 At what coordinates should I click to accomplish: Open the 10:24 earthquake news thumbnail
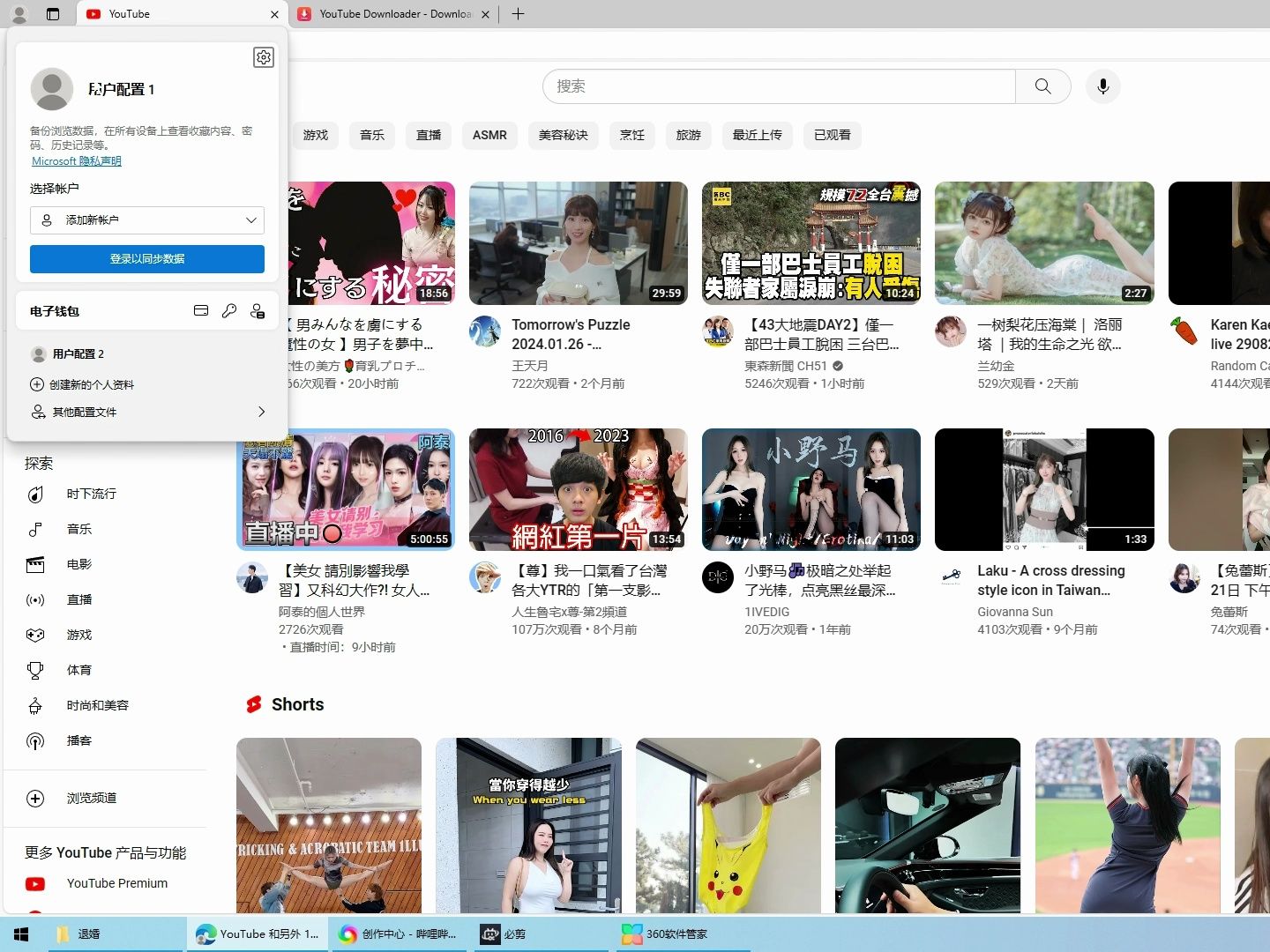811,243
